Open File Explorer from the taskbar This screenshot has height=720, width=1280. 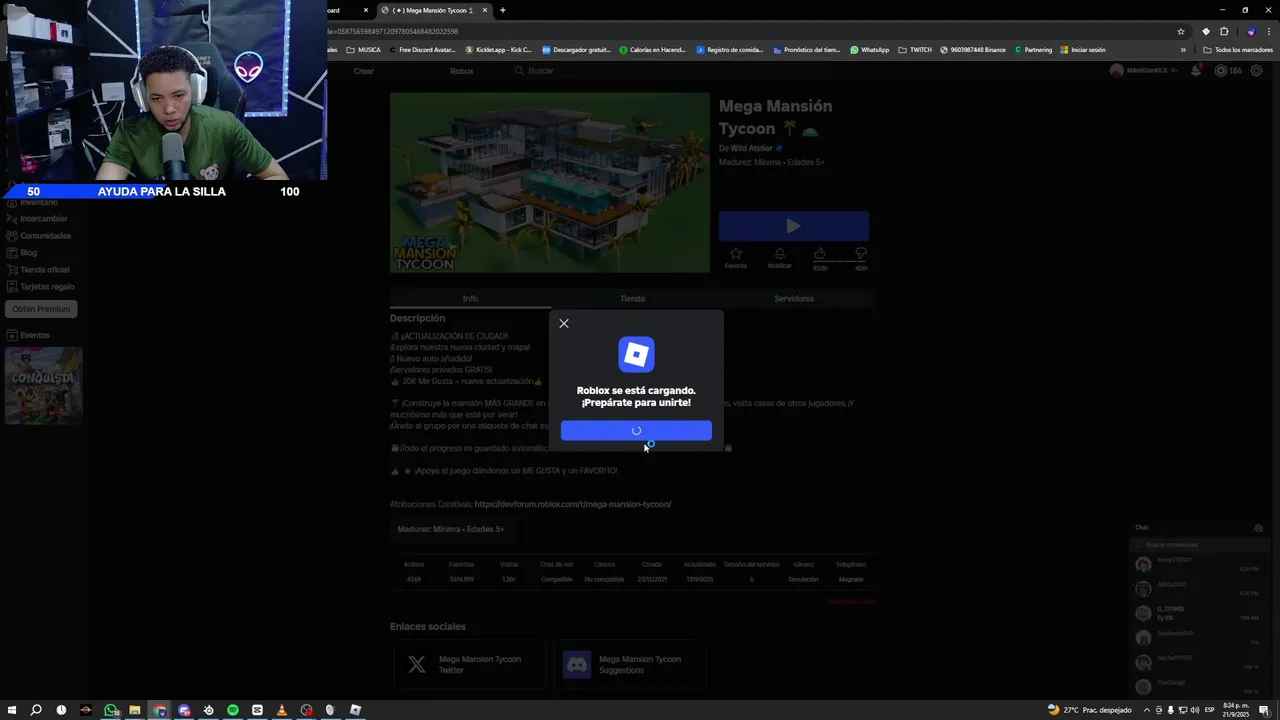point(134,710)
